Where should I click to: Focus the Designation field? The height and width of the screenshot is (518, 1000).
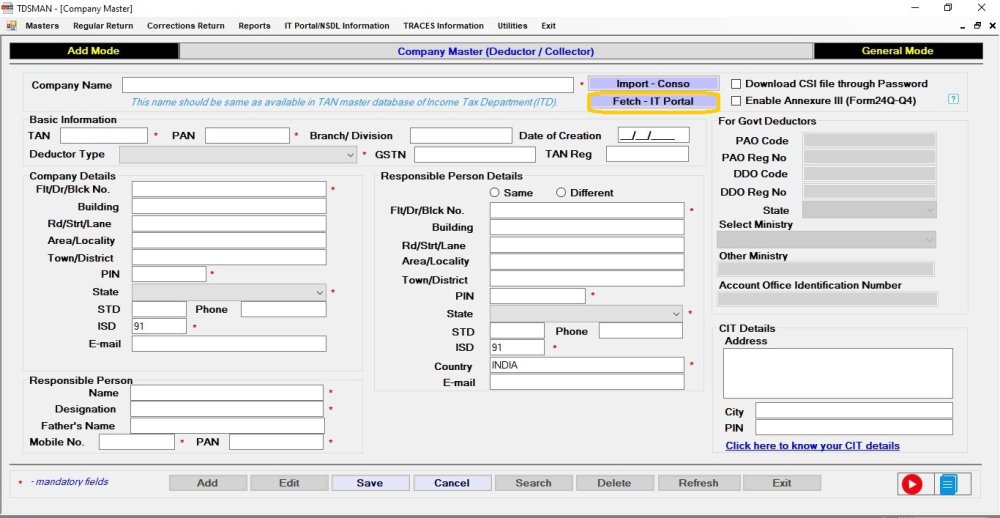point(227,409)
